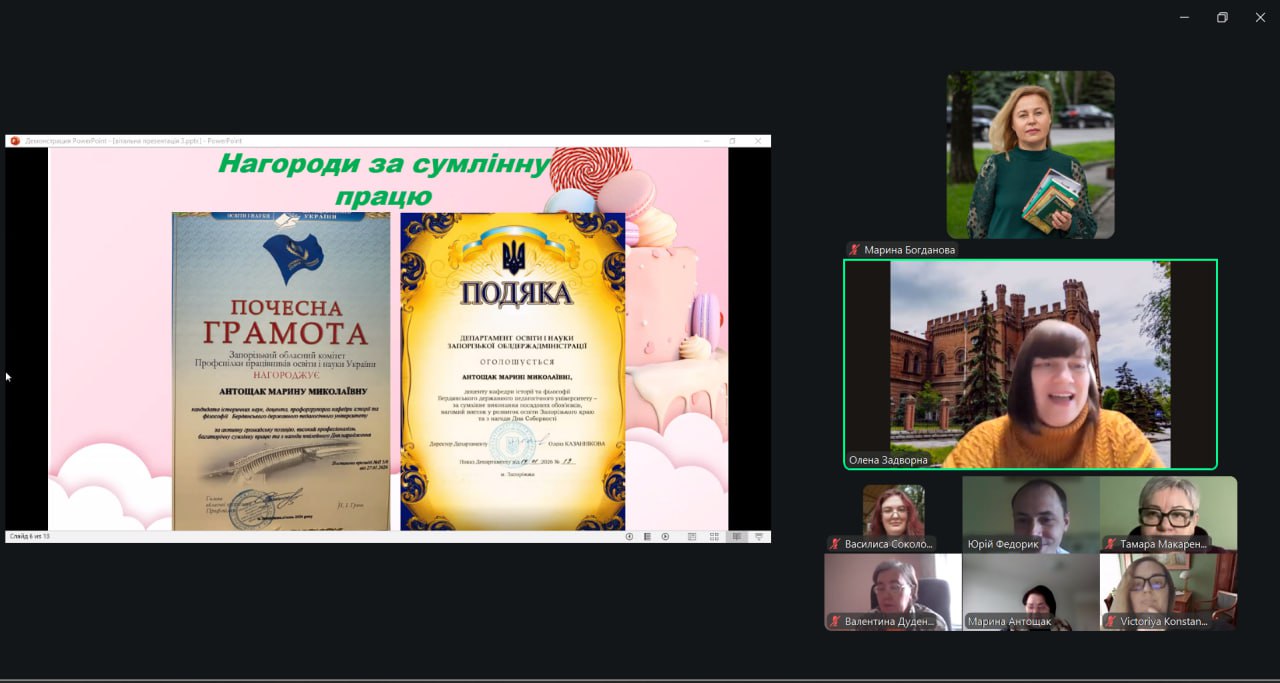This screenshot has width=1280, height=683.
Task: Go to the previous slide in the status bar
Action: pos(629,537)
